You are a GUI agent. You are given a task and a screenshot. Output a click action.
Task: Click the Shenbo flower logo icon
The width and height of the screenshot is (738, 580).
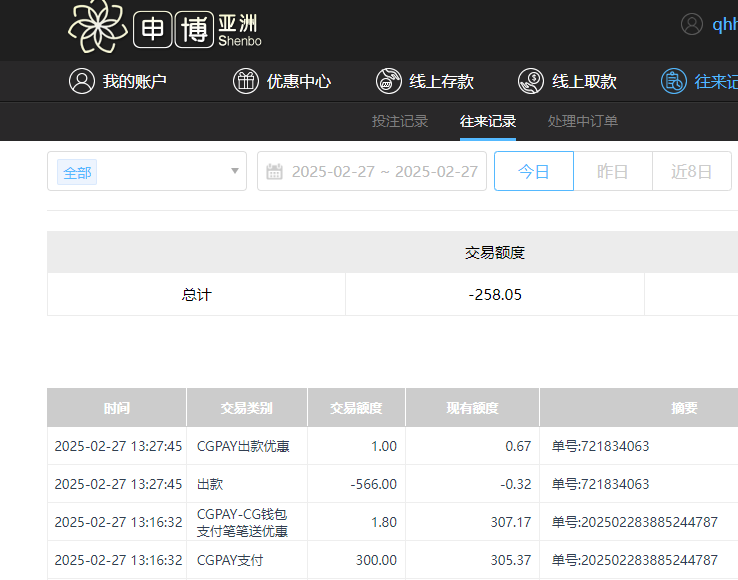[97, 27]
